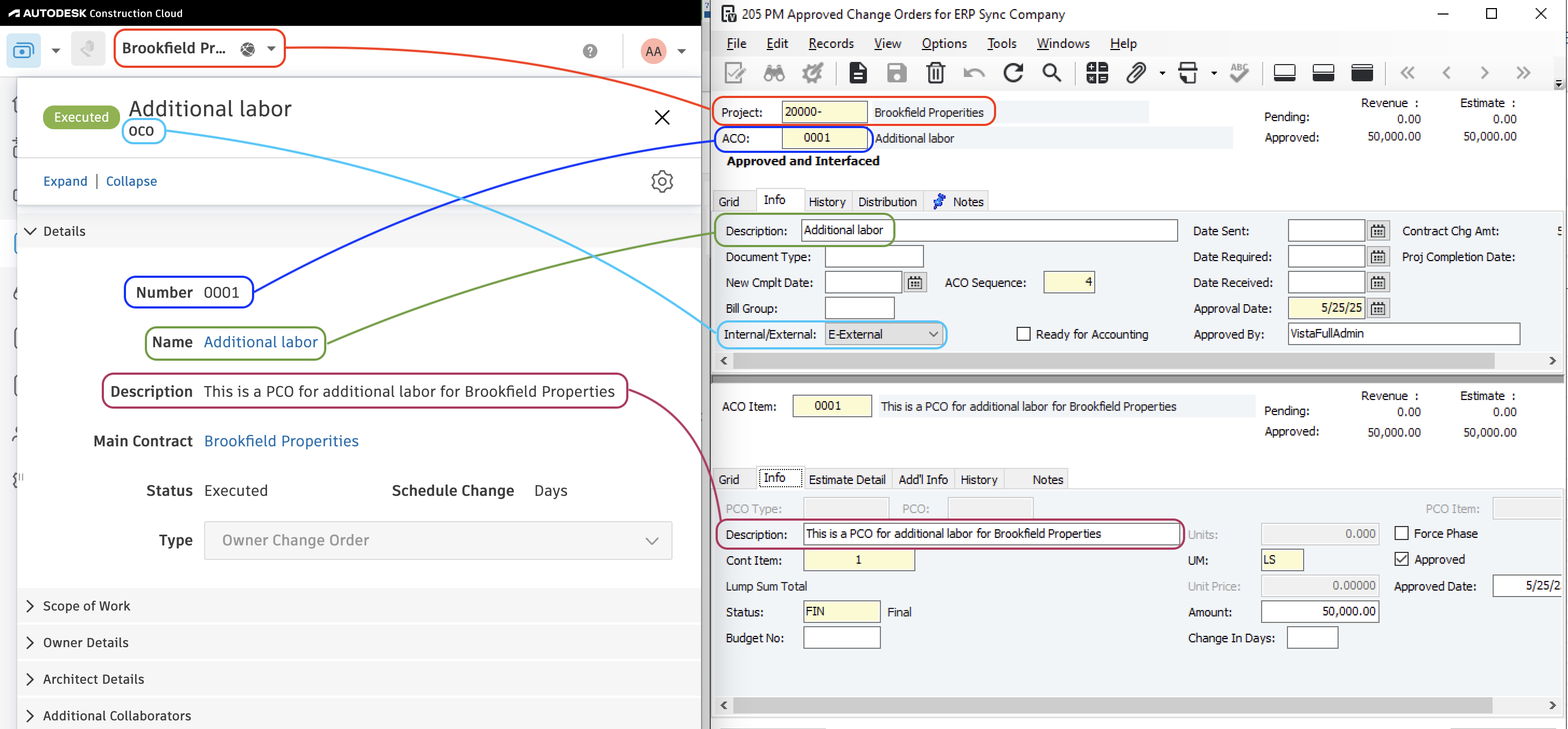Click the magnifying glass search icon
This screenshot has height=729, width=1568.
1051,73
